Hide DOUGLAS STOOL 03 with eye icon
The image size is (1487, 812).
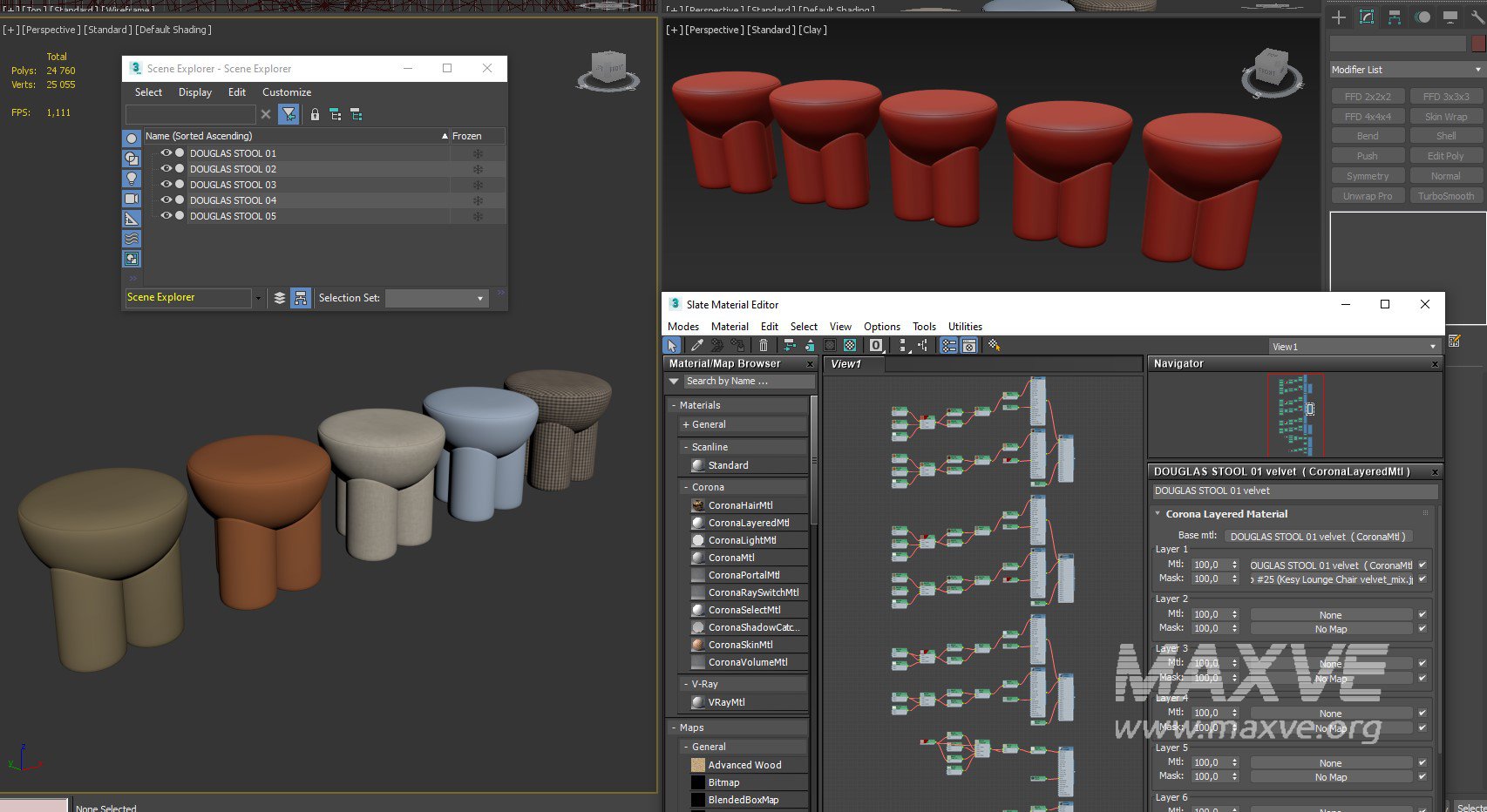(166, 185)
